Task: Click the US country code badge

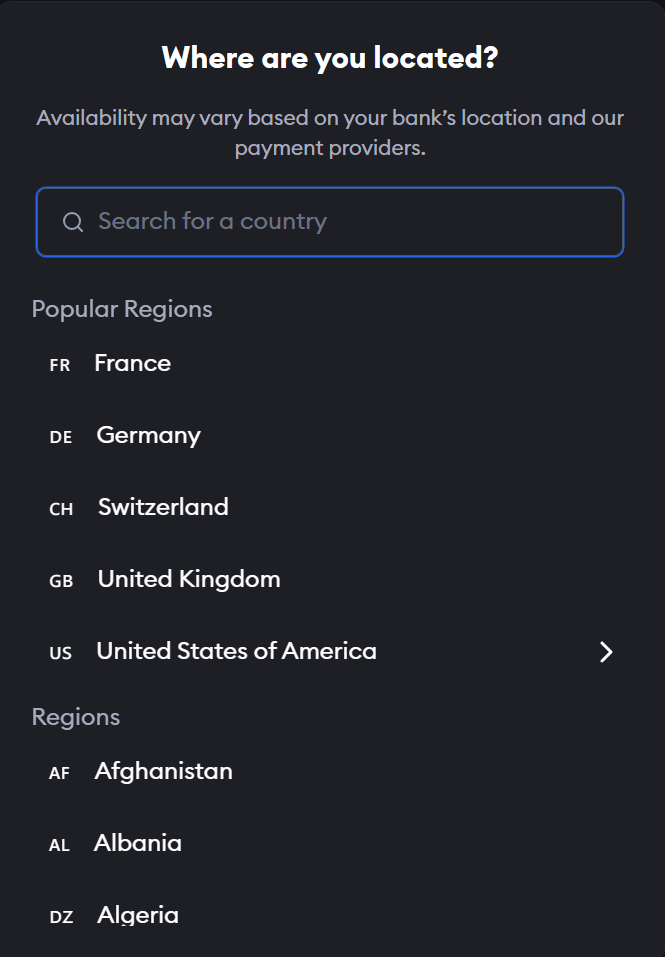Action: click(x=61, y=653)
